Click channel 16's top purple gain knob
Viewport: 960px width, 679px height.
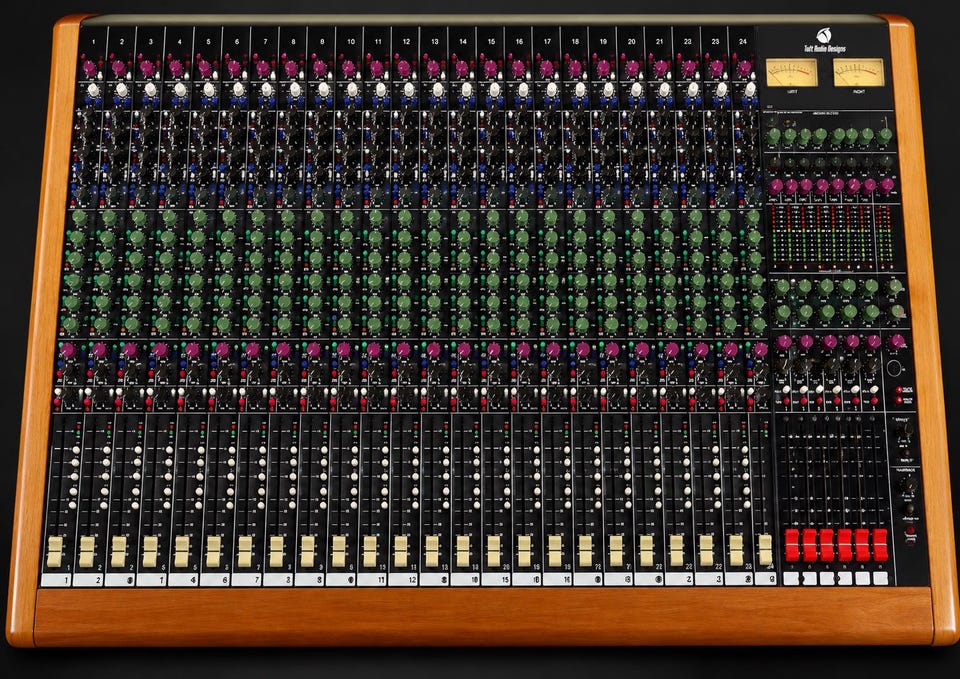[519, 67]
